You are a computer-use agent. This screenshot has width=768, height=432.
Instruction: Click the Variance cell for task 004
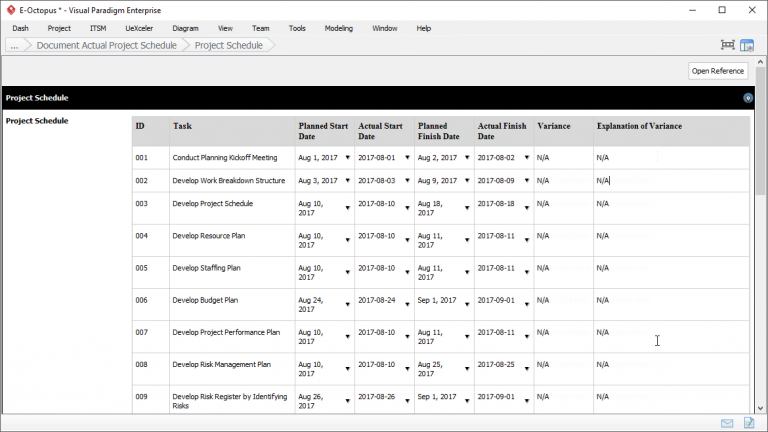pyautogui.click(x=563, y=236)
